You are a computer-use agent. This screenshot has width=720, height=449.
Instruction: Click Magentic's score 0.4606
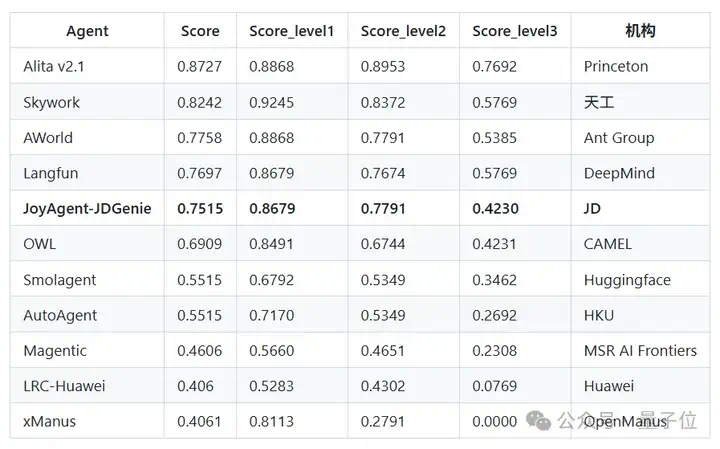click(199, 350)
